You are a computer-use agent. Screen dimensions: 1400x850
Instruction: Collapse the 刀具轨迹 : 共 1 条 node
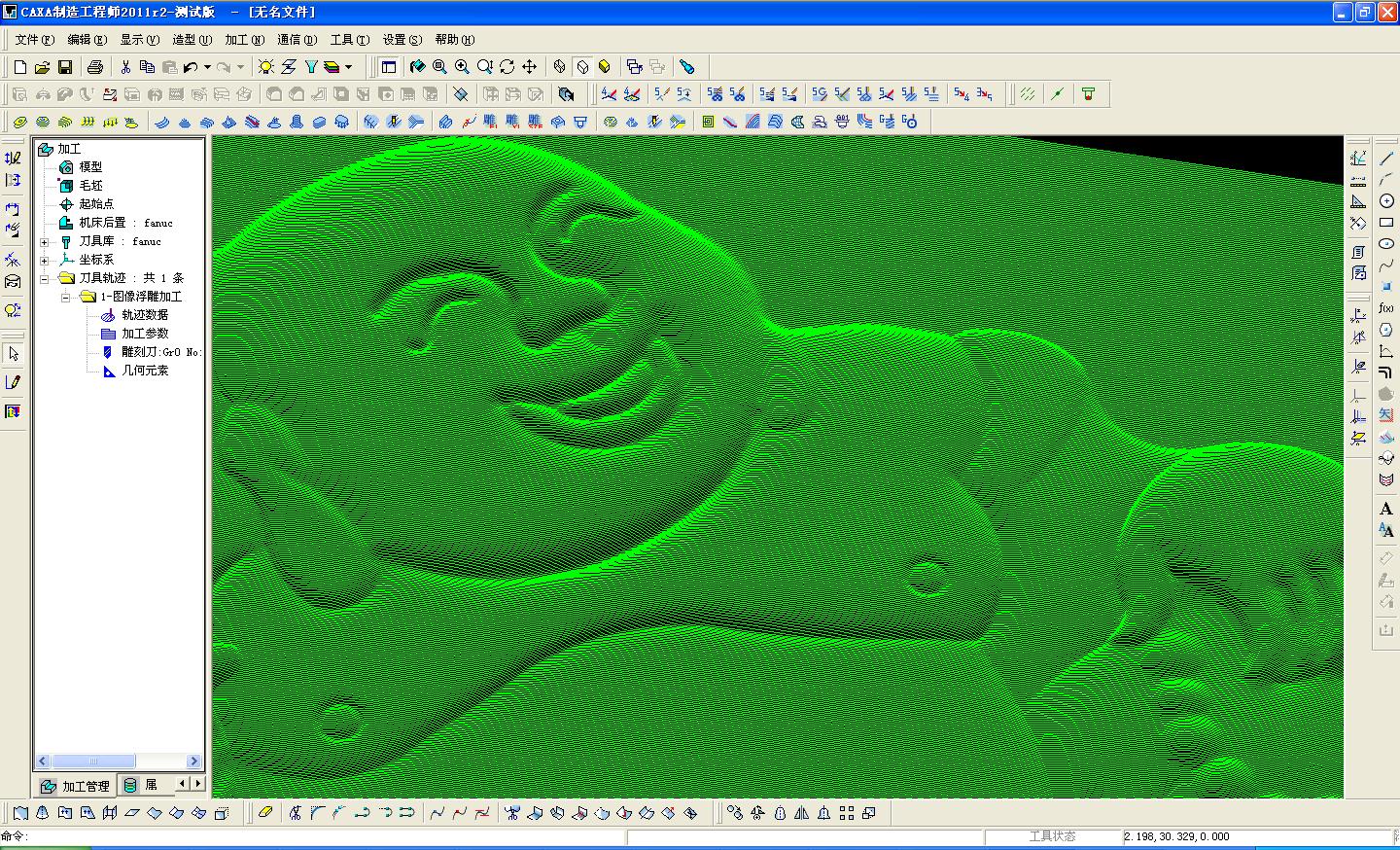coord(44,278)
